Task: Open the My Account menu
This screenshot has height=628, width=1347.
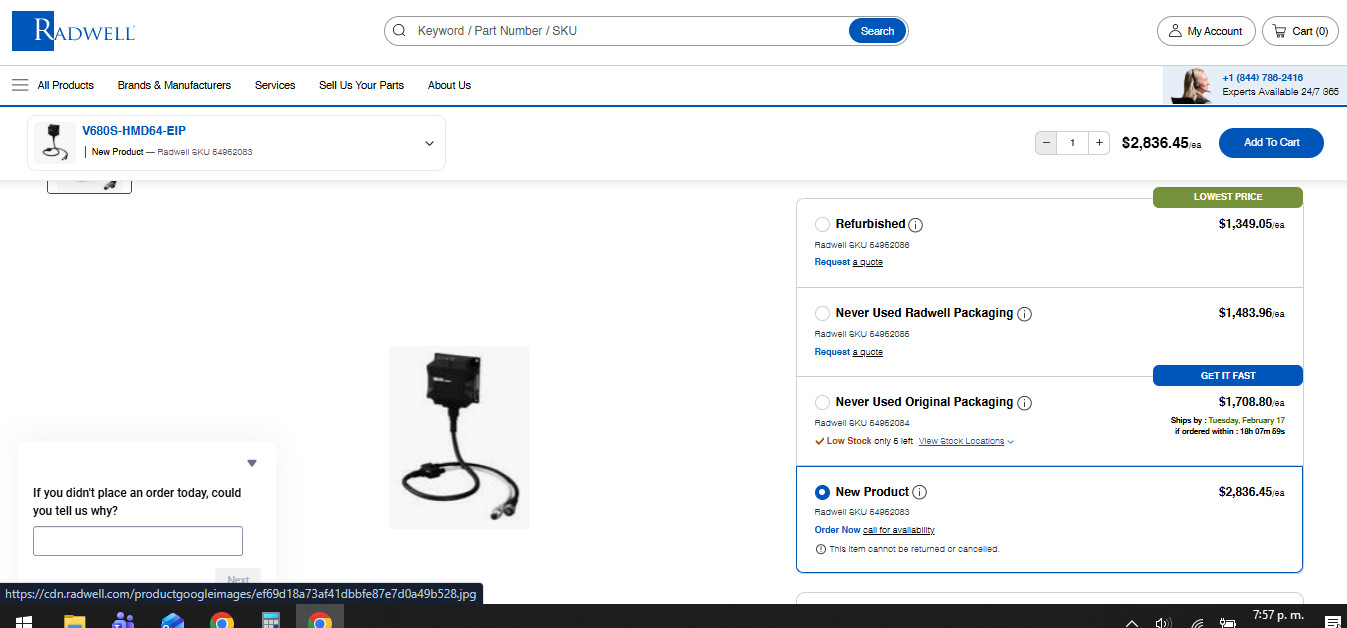Action: [x=1205, y=31]
